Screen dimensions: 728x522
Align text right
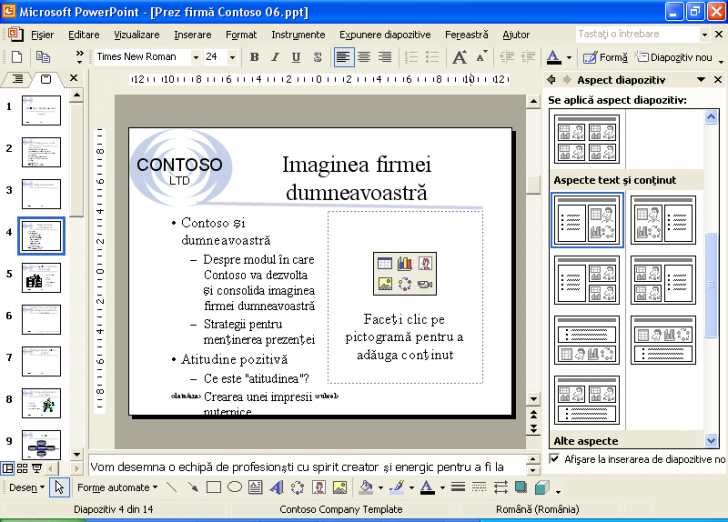[x=385, y=57]
